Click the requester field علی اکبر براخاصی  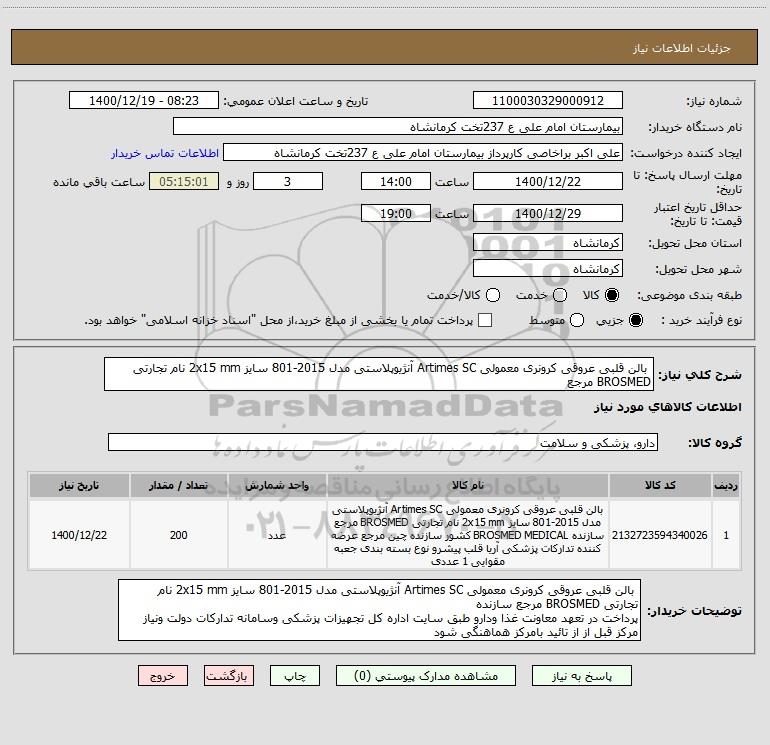[423, 153]
